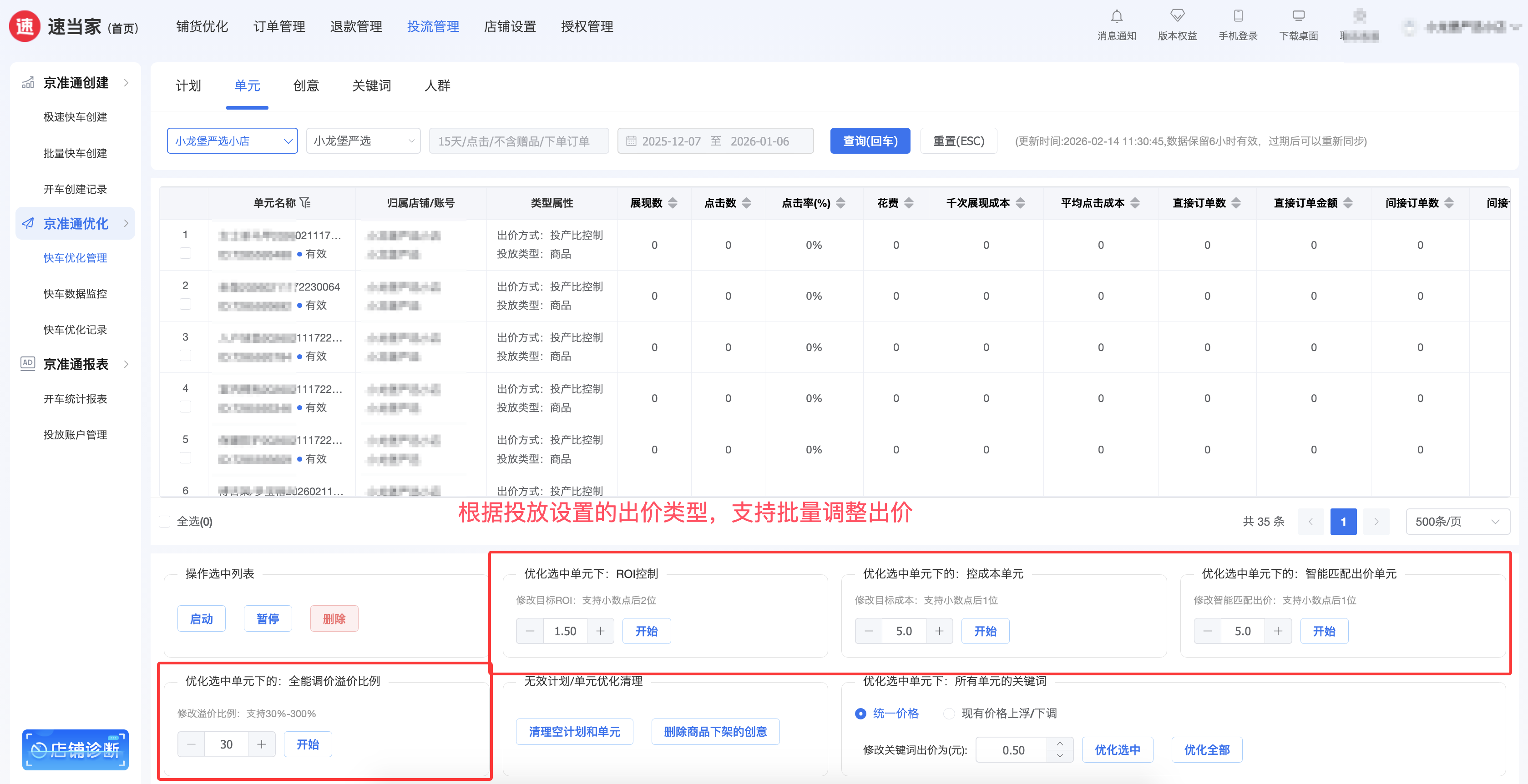The height and width of the screenshot is (784, 1528).
Task: Tick the checkbox for row 1
Action: click(185, 254)
